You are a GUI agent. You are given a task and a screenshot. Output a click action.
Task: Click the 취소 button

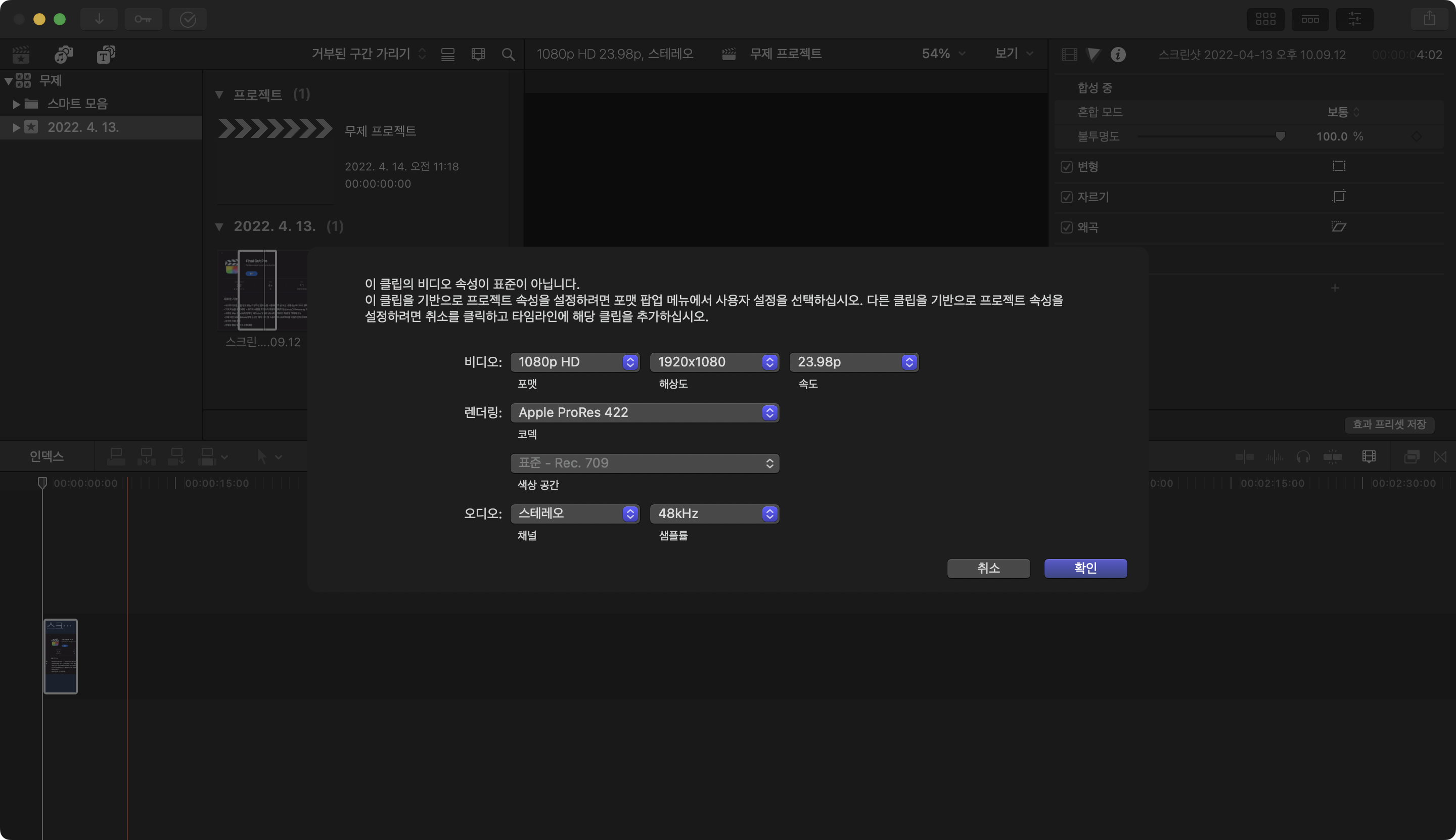click(988, 568)
